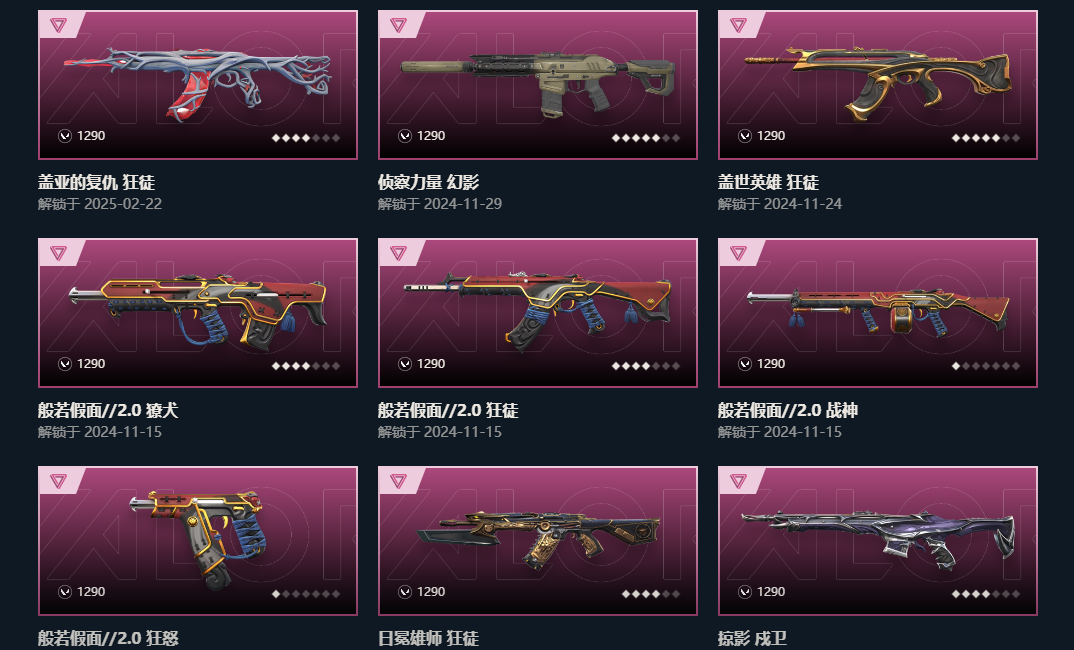Click the tier badge on 盖亚的复仇 狂徒 card

tap(59, 25)
